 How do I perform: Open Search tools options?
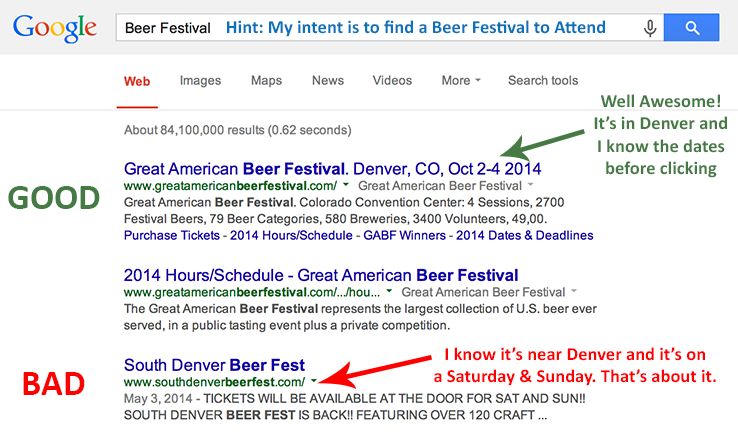[x=542, y=81]
